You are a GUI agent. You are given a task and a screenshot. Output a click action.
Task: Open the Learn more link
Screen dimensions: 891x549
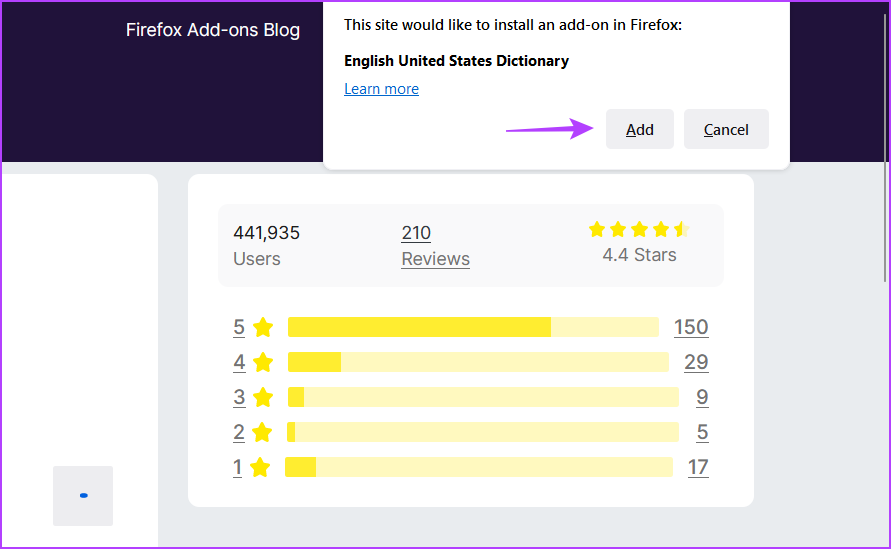(381, 89)
